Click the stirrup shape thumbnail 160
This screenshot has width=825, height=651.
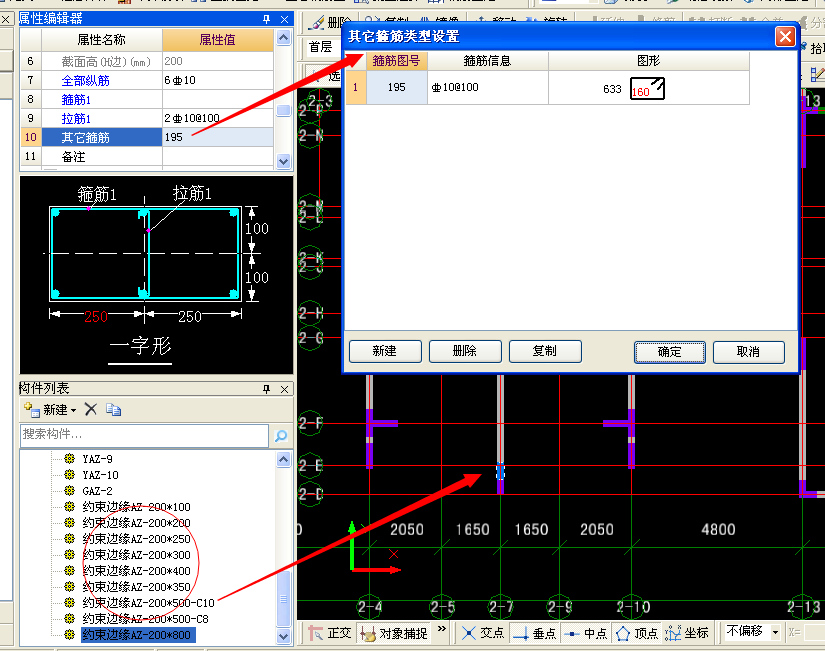(x=648, y=88)
